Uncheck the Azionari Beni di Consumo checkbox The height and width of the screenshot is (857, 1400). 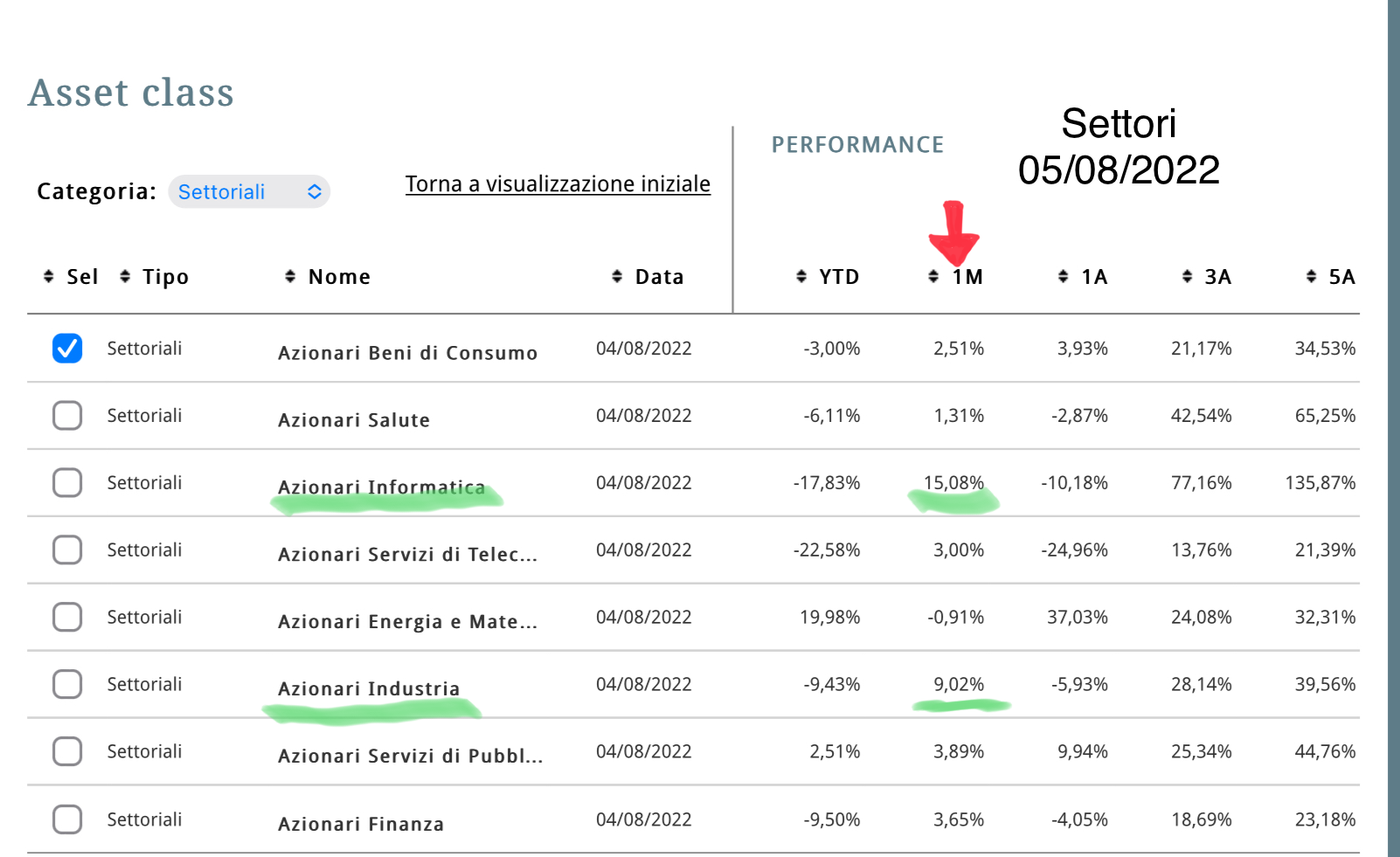(x=67, y=349)
